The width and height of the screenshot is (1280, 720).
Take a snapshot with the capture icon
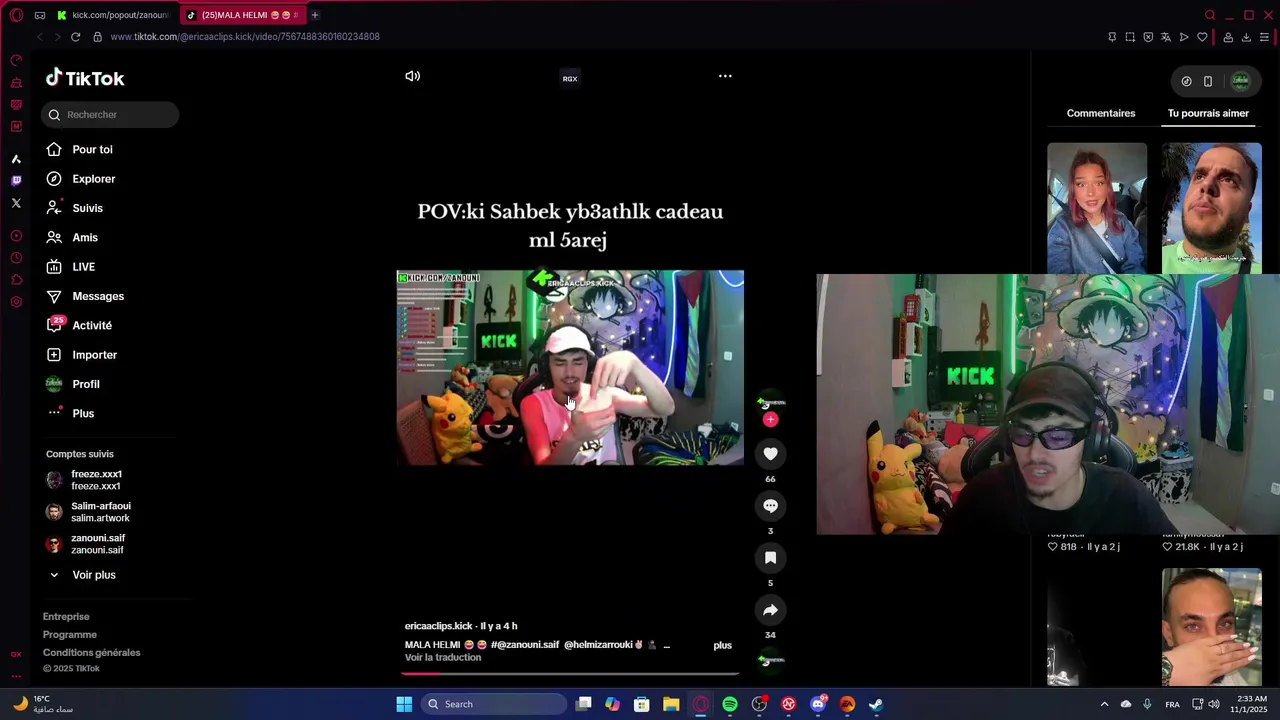(1130, 37)
